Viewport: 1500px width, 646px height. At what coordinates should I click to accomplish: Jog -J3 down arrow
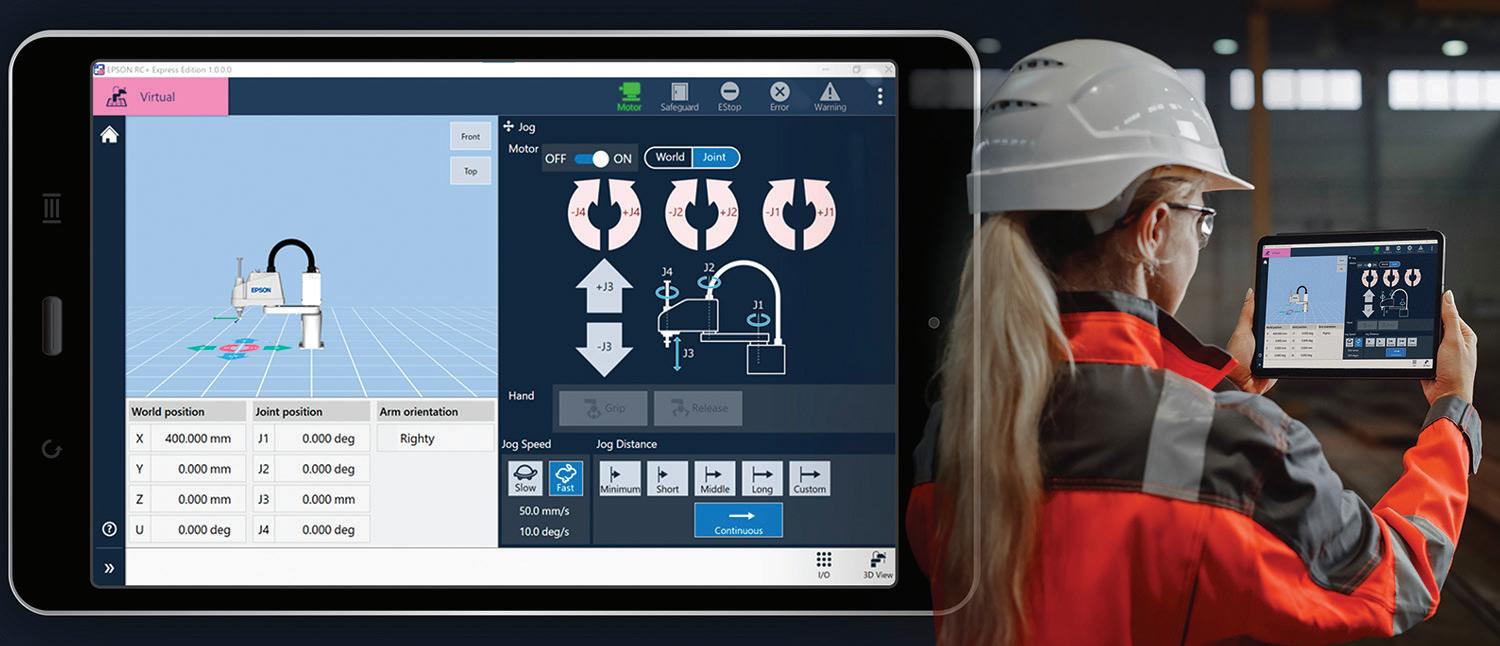pyautogui.click(x=605, y=348)
